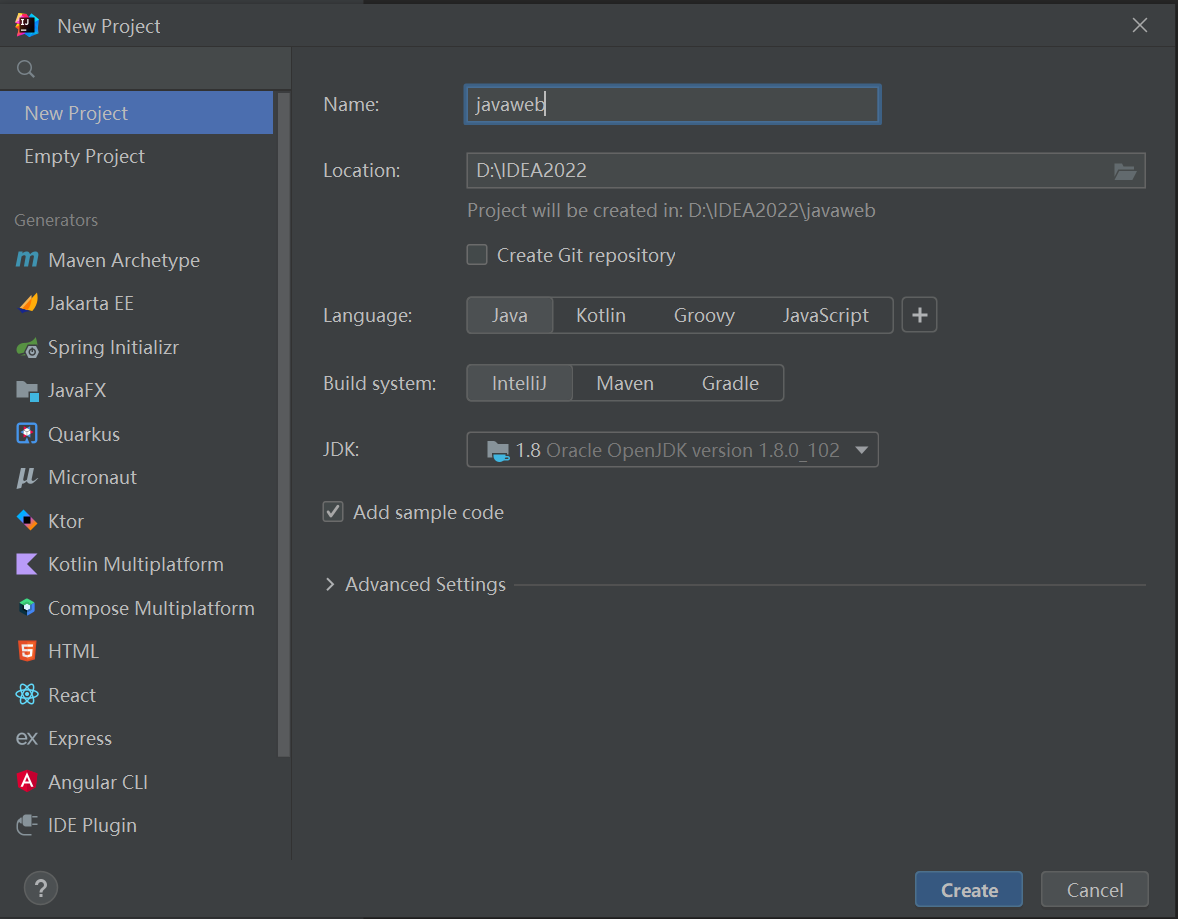Choose Ktor generator label
The width and height of the screenshot is (1178, 919).
66,521
